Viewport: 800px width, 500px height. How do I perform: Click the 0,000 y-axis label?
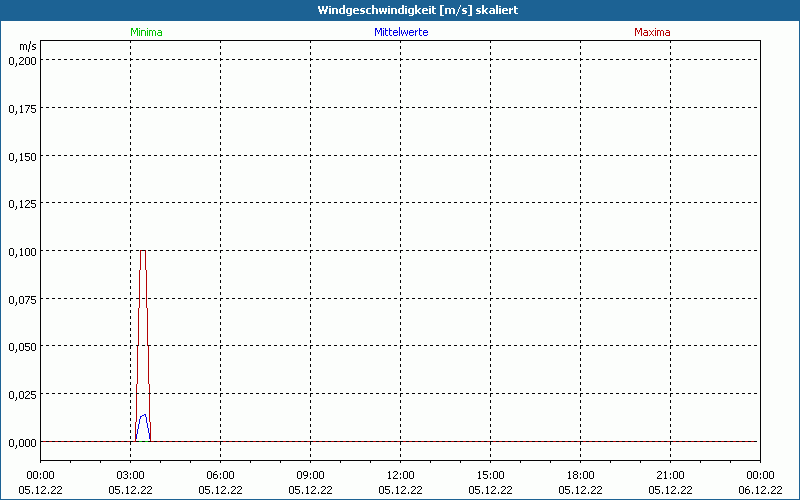click(x=22, y=443)
